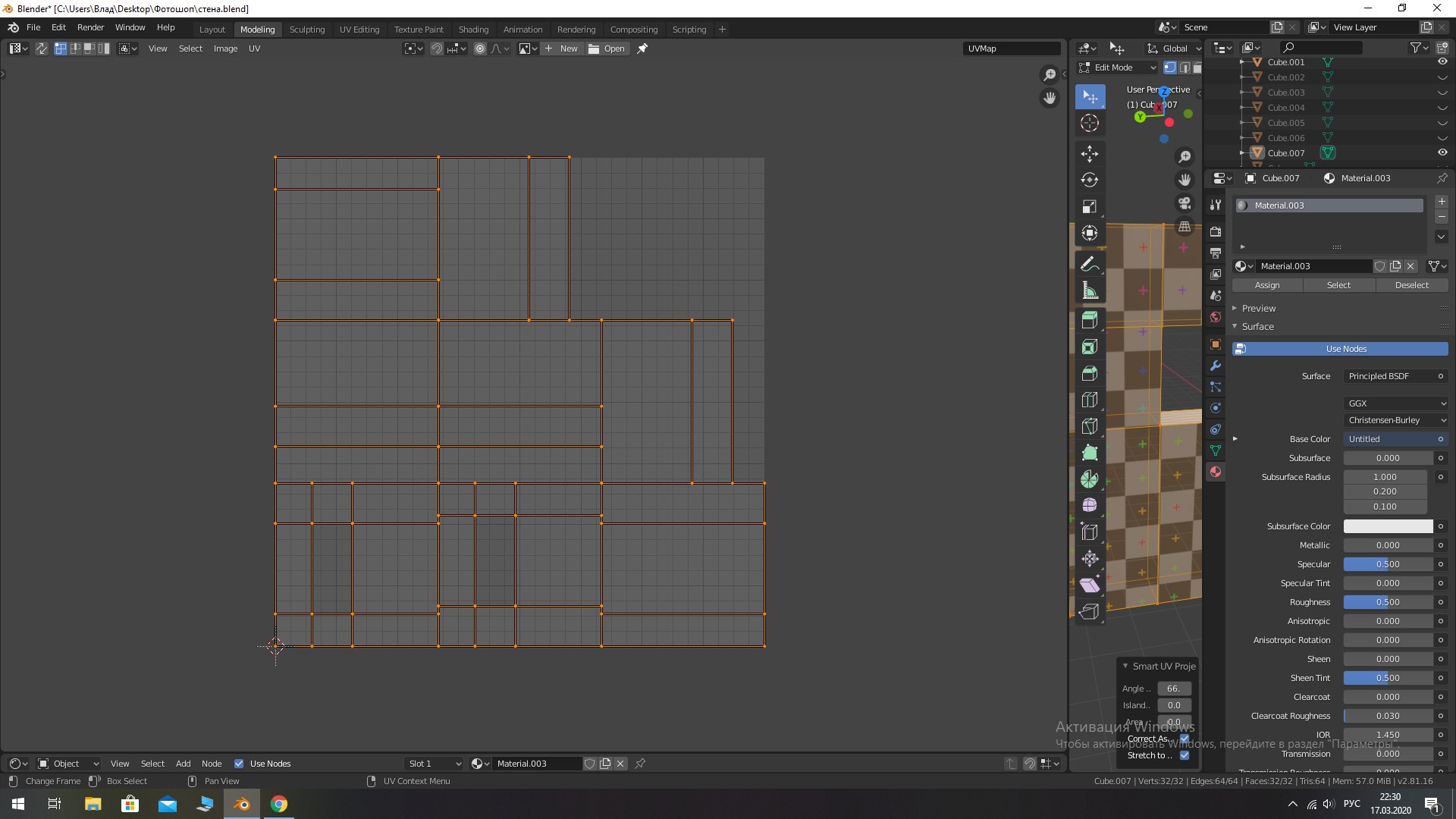This screenshot has height=819, width=1456.
Task: Open File Explorer from taskbar
Action: [93, 804]
